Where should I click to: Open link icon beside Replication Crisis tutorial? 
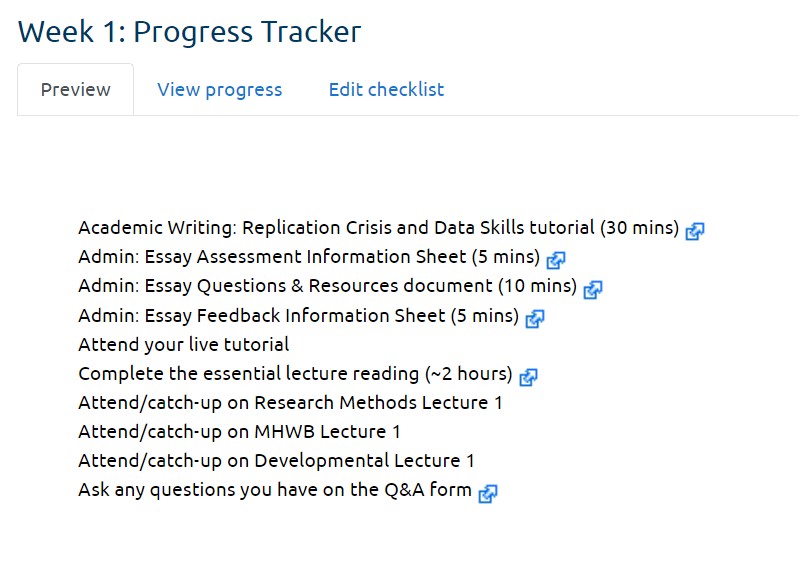pyautogui.click(x=695, y=231)
